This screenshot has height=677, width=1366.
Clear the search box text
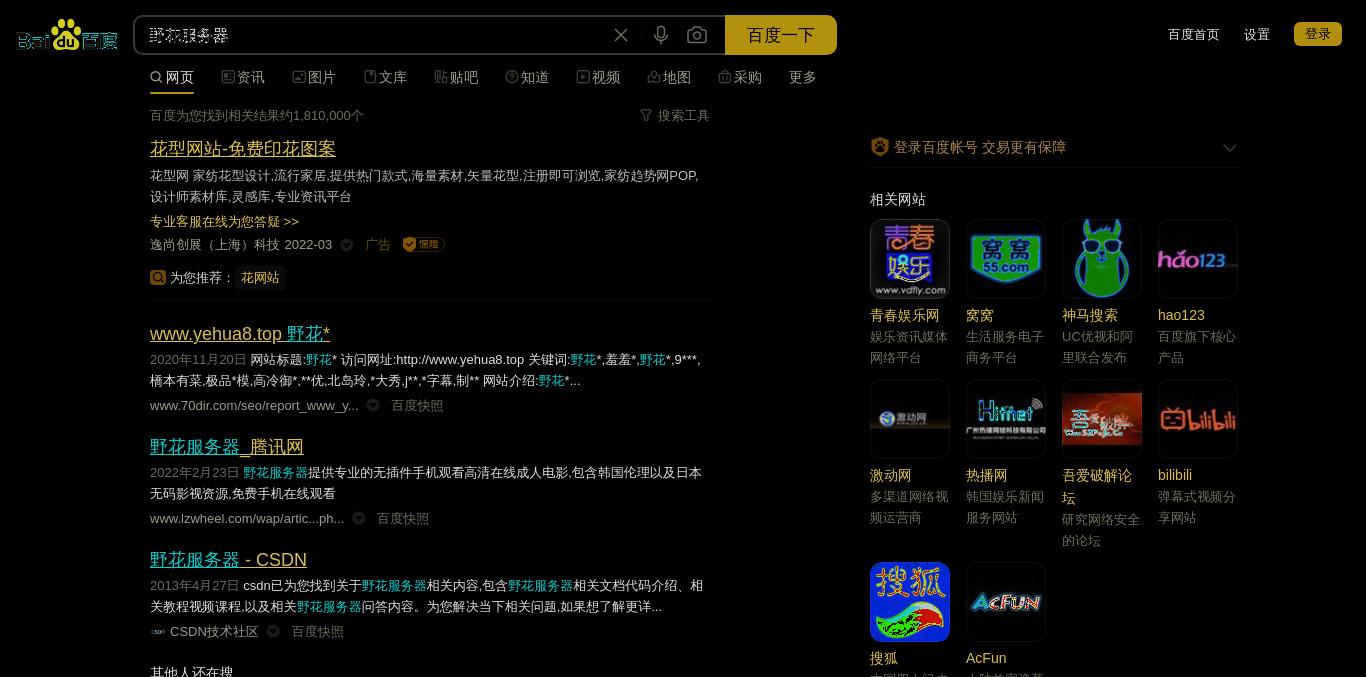(621, 35)
